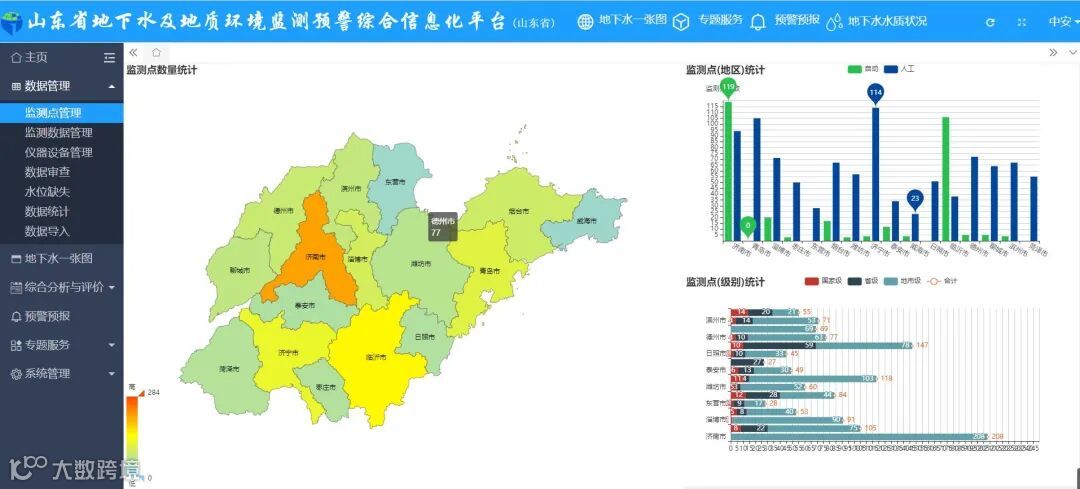
Task: Open the tab options dropdown chevron
Action: (1072, 52)
